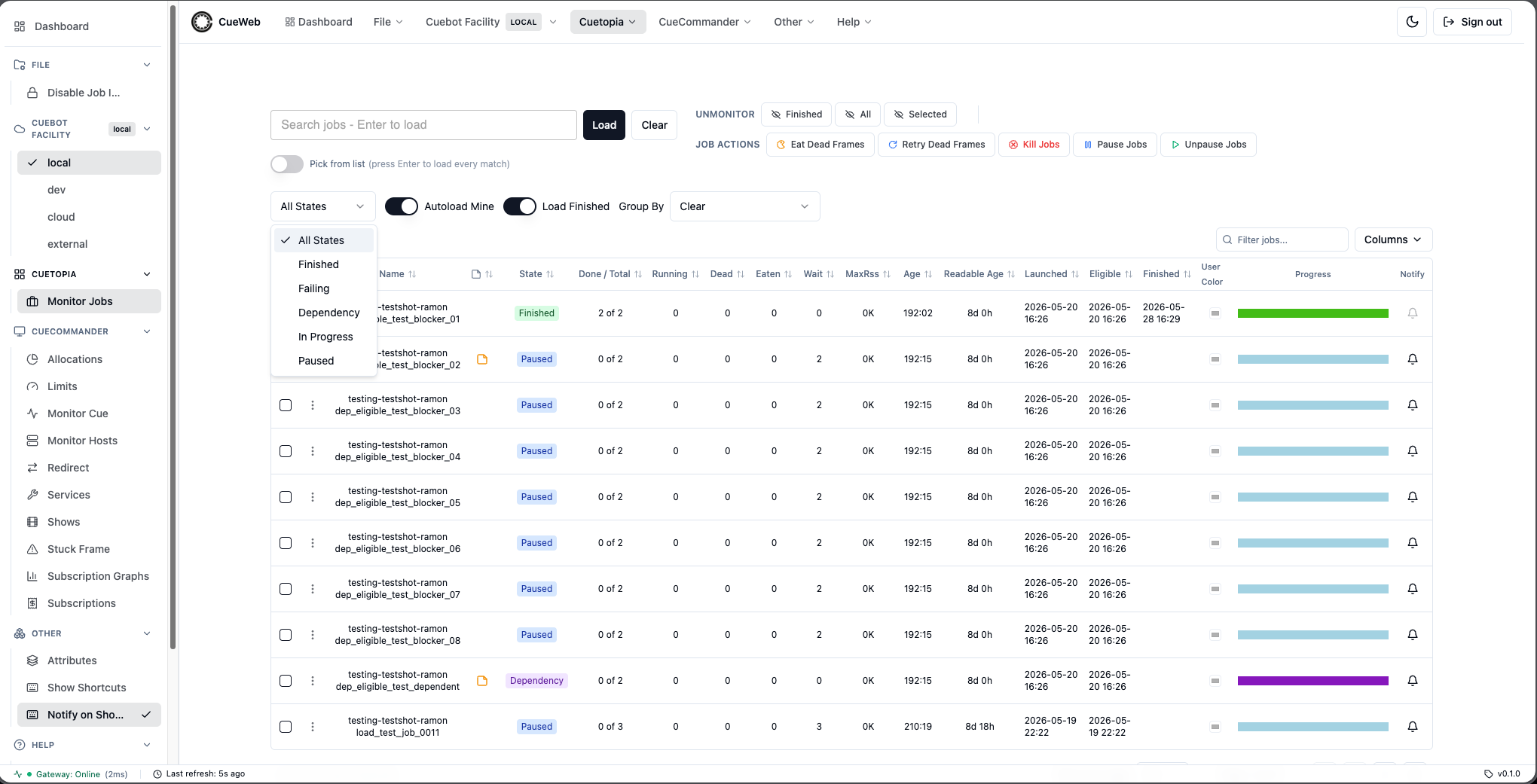Check the dep_eligible_test_blocker_05 row checkbox
This screenshot has height=784, width=1537.
click(x=286, y=497)
